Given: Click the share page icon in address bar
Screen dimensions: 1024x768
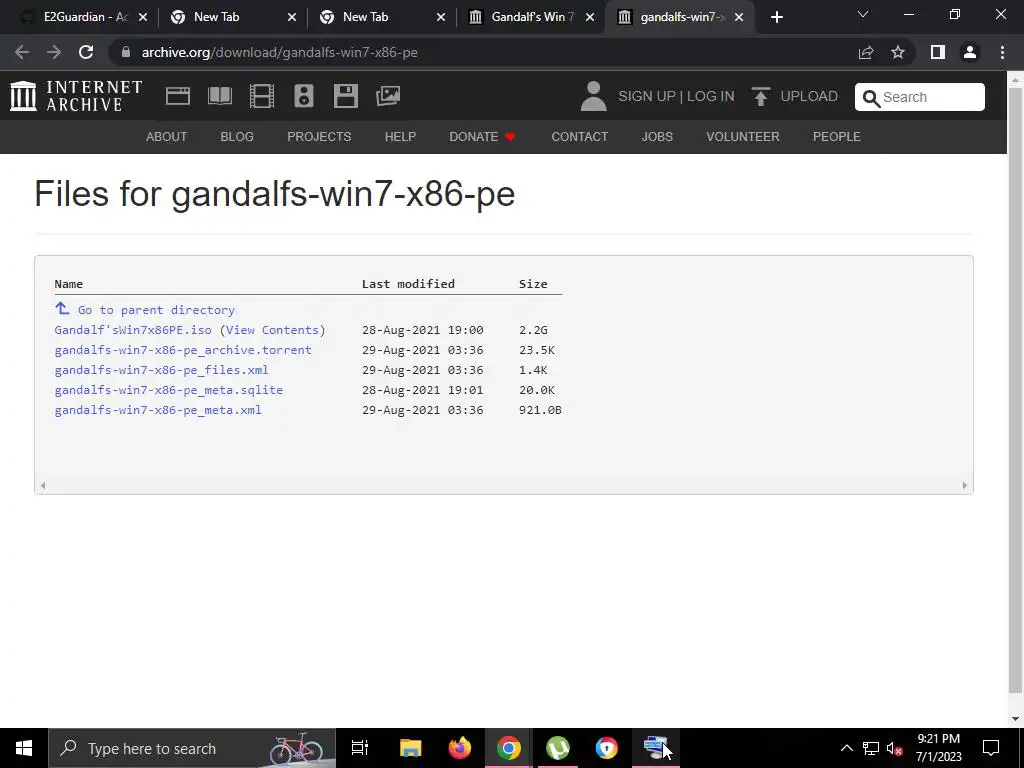Looking at the screenshot, I should (866, 52).
